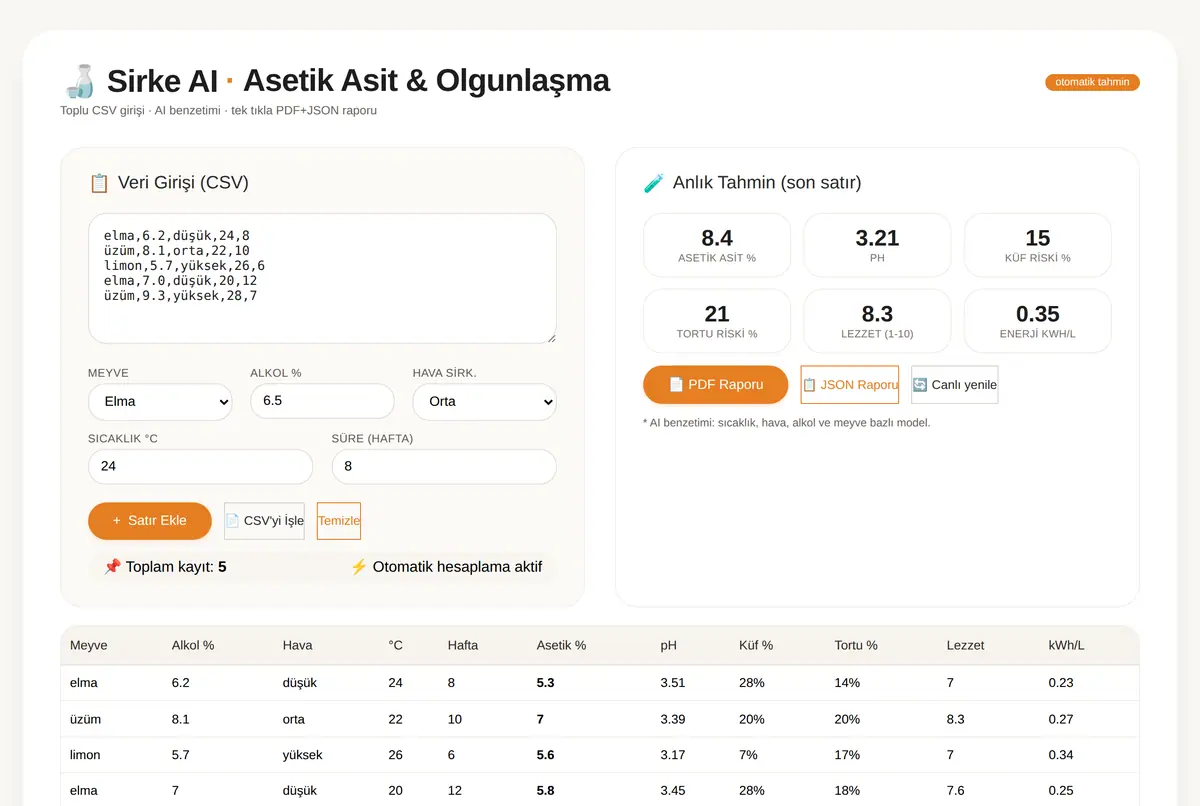Click the Tortu Riski % card showing 21
The image size is (1200, 806).
point(717,321)
